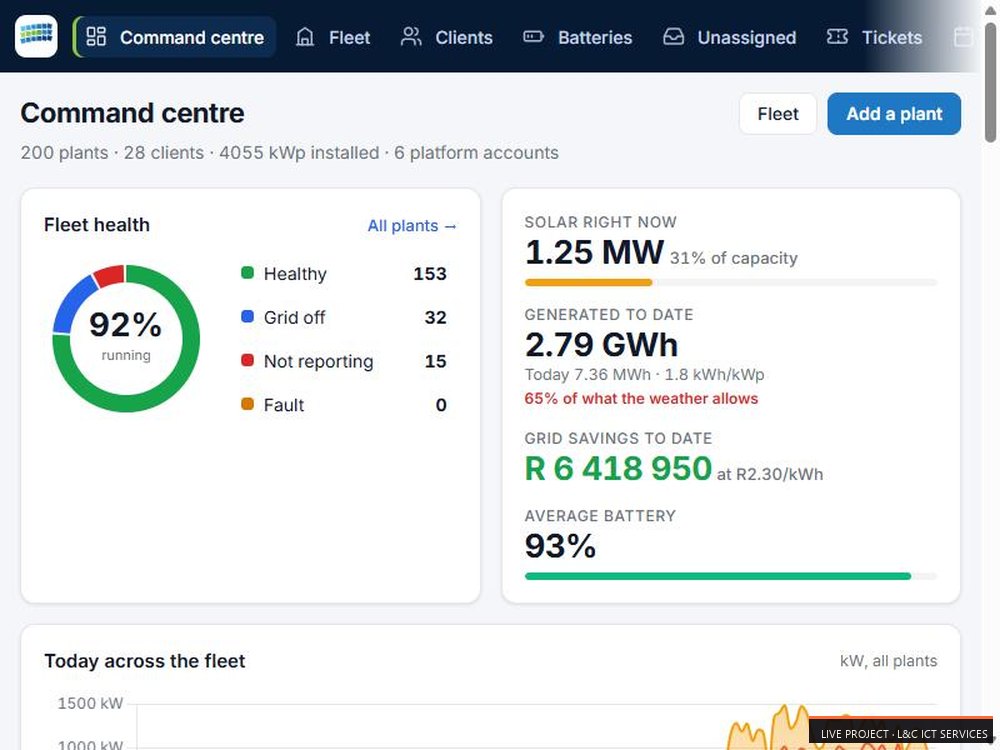The image size is (1000, 750).
Task: Open the Command centre tab
Action: coord(175,37)
